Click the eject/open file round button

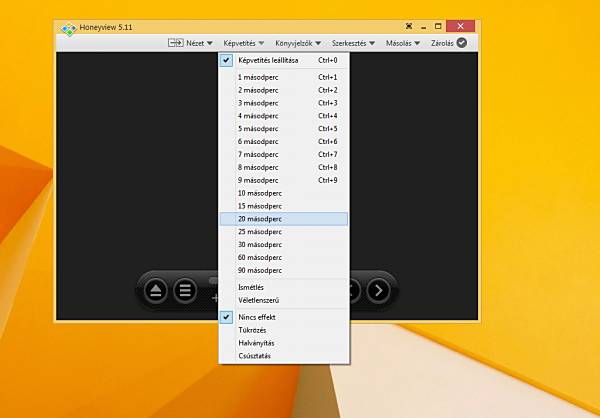coord(155,291)
